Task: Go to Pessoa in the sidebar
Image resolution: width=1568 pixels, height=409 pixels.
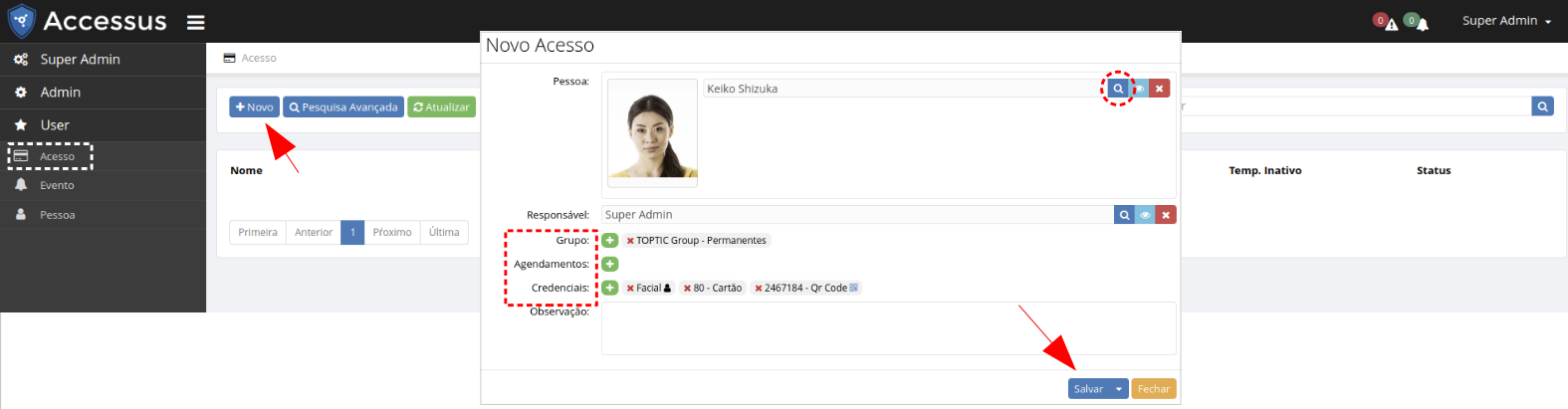Action: [57, 215]
